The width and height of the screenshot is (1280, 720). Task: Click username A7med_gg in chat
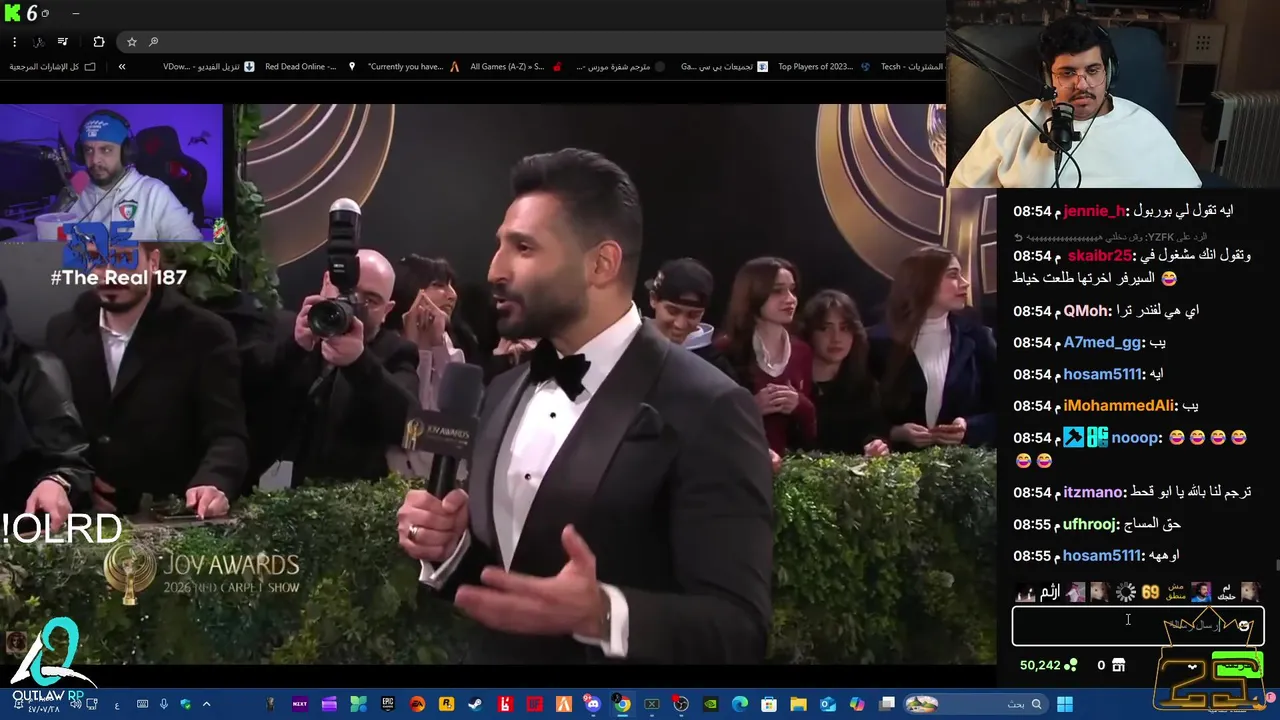click(1100, 343)
